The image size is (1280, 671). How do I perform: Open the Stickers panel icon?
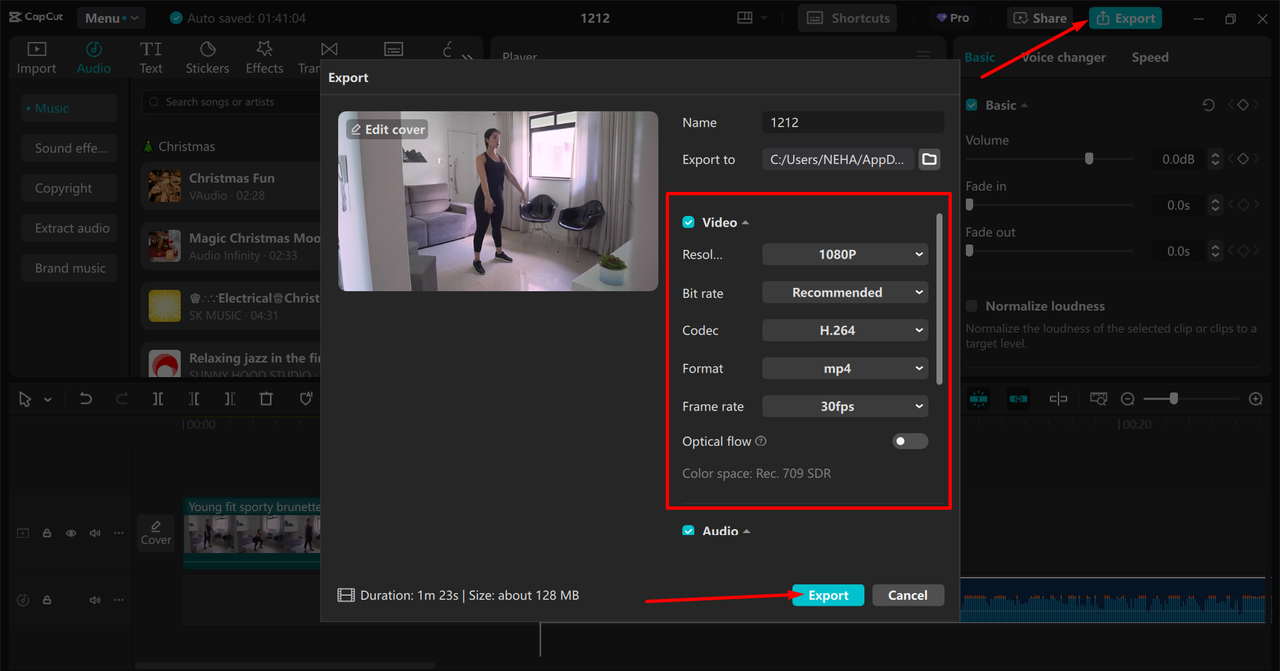[207, 57]
